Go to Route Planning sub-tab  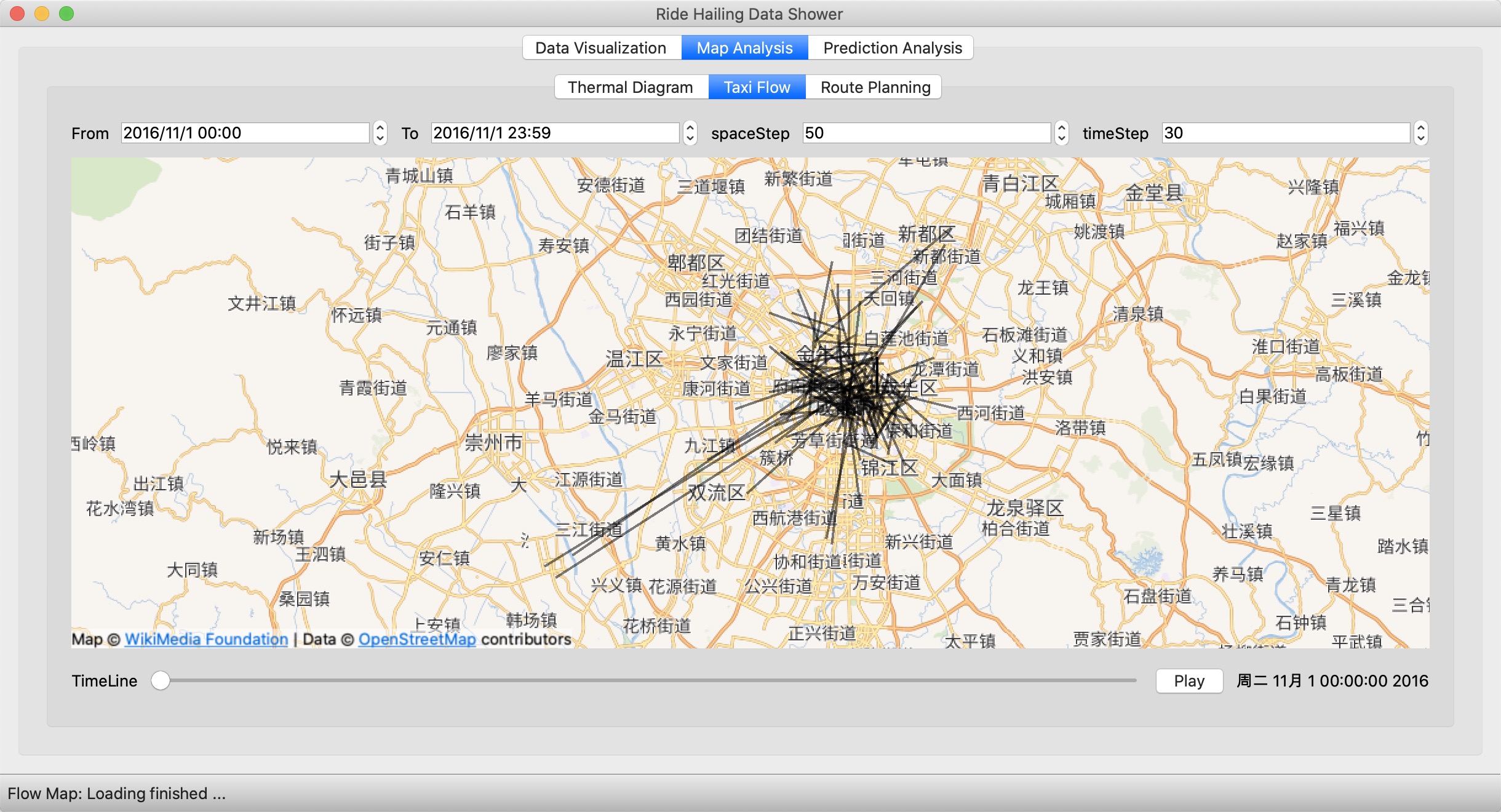[x=875, y=87]
